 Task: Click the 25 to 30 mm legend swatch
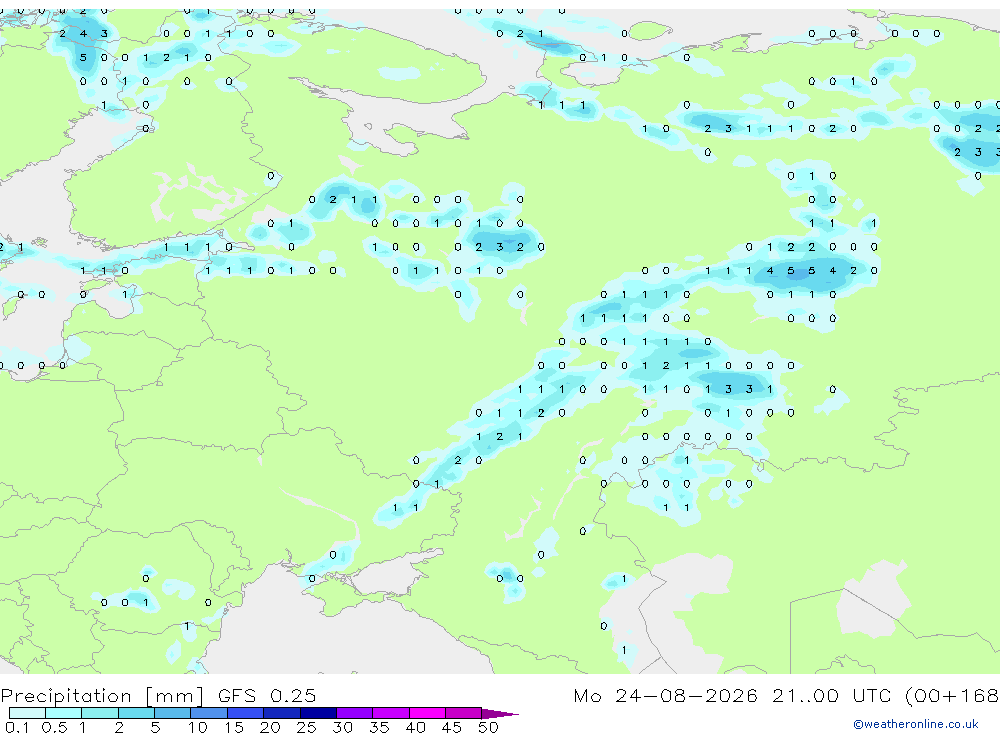tap(318, 713)
